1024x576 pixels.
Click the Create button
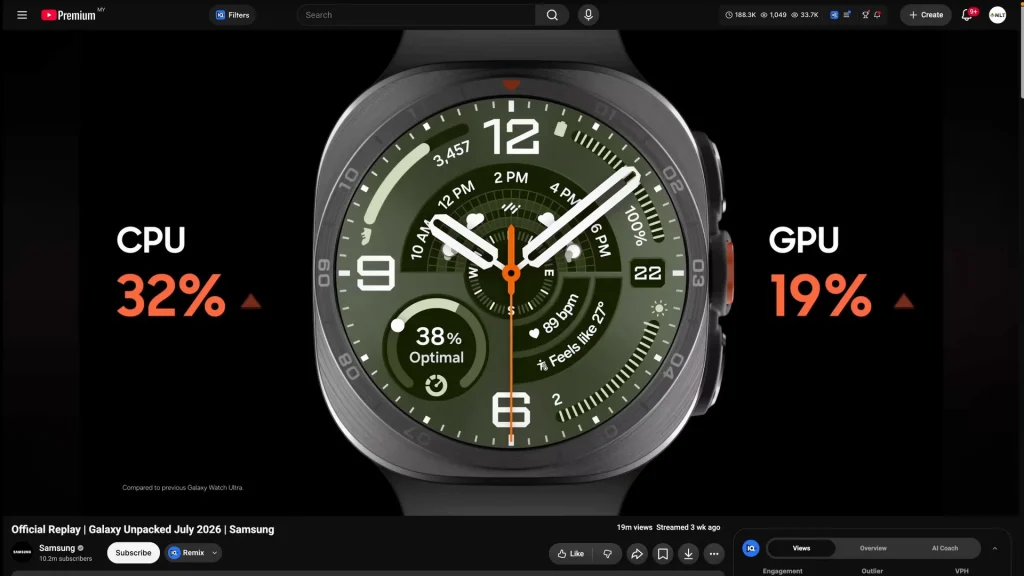pos(925,15)
